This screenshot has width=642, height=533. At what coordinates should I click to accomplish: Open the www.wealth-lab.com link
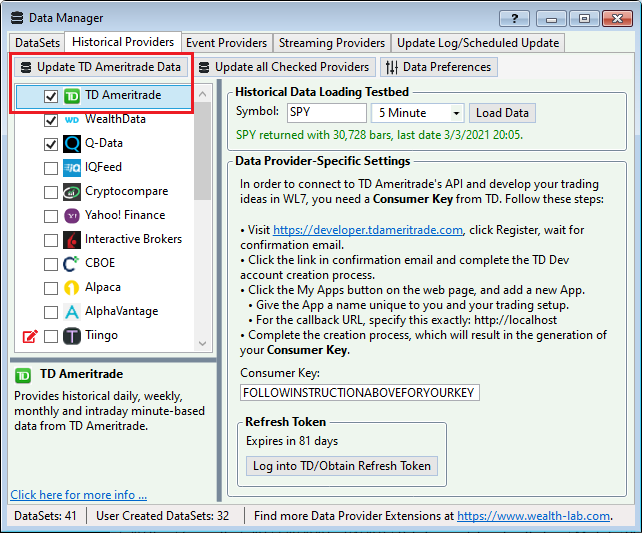click(533, 516)
